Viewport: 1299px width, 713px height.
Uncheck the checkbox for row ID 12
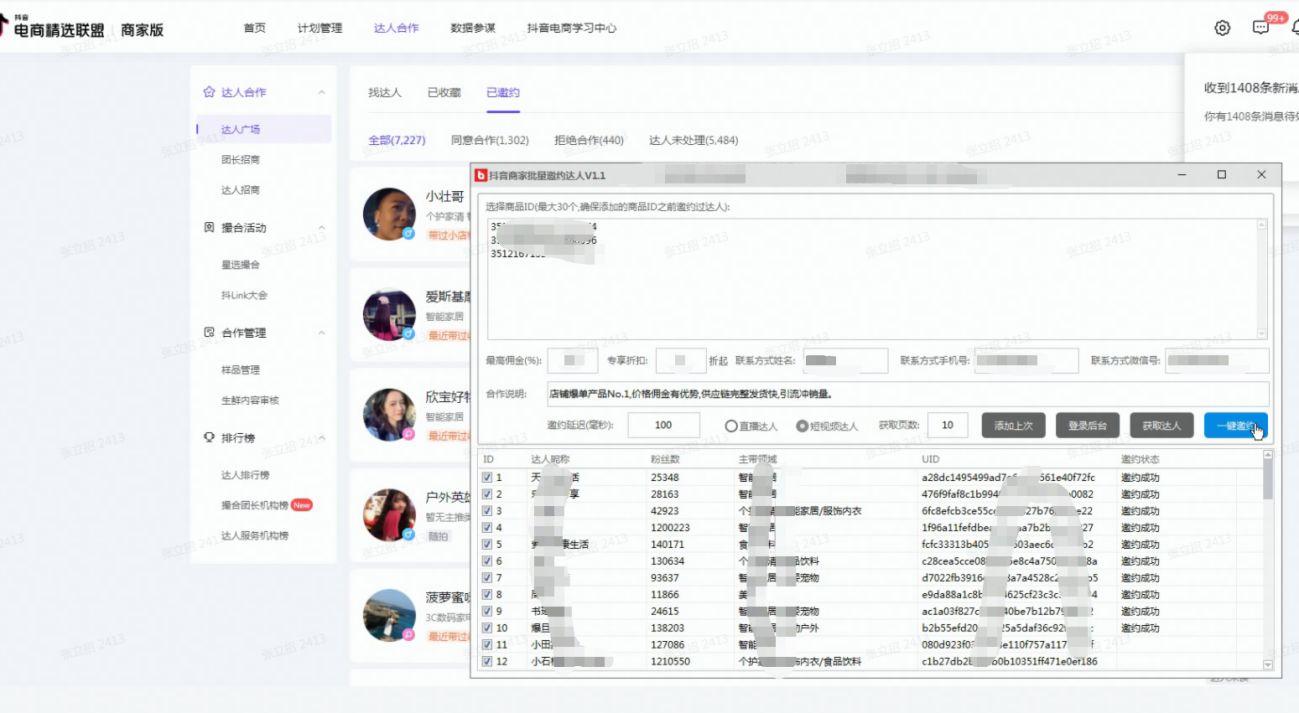487,661
